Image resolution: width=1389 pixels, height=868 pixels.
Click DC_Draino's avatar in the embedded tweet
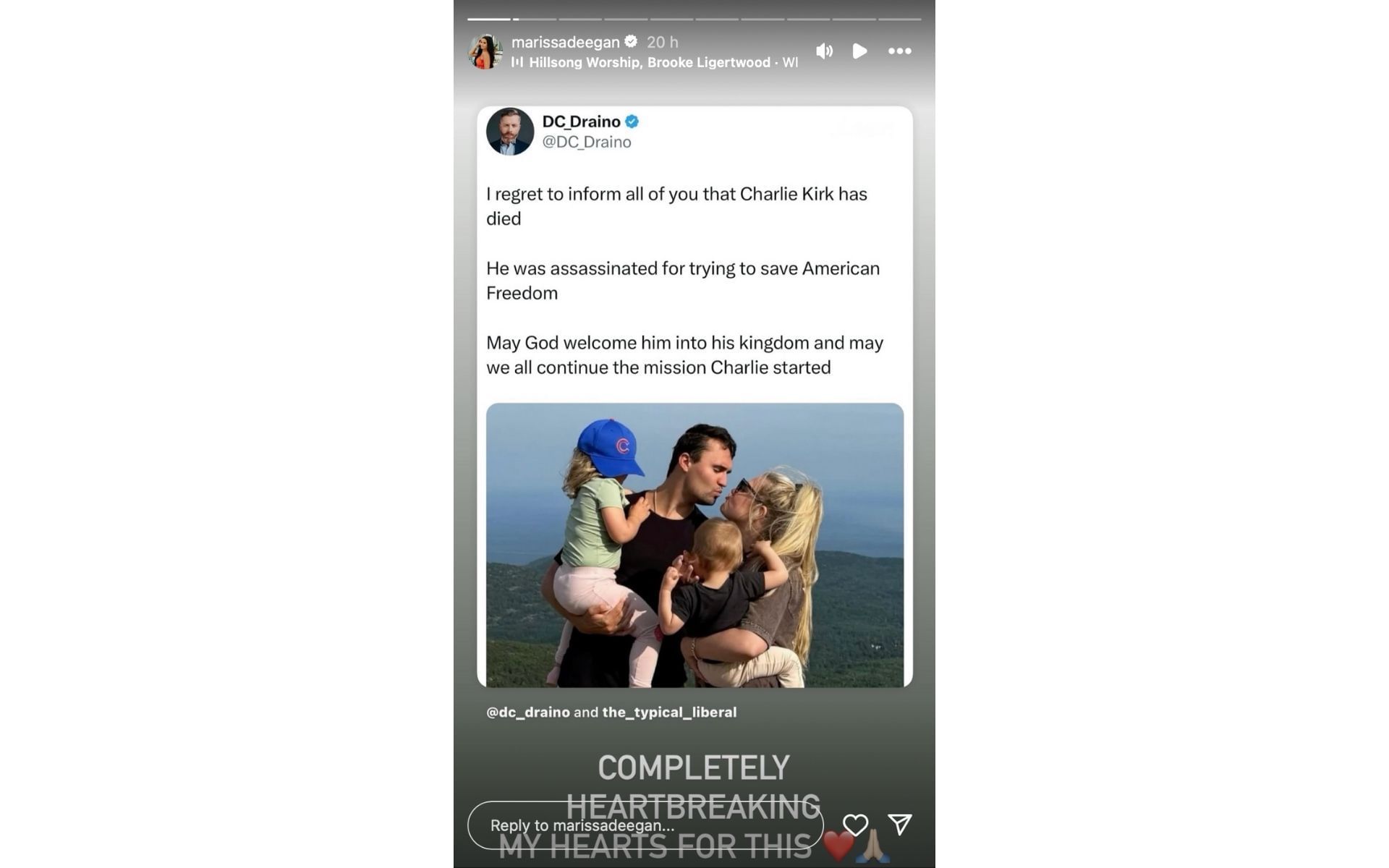coord(510,132)
